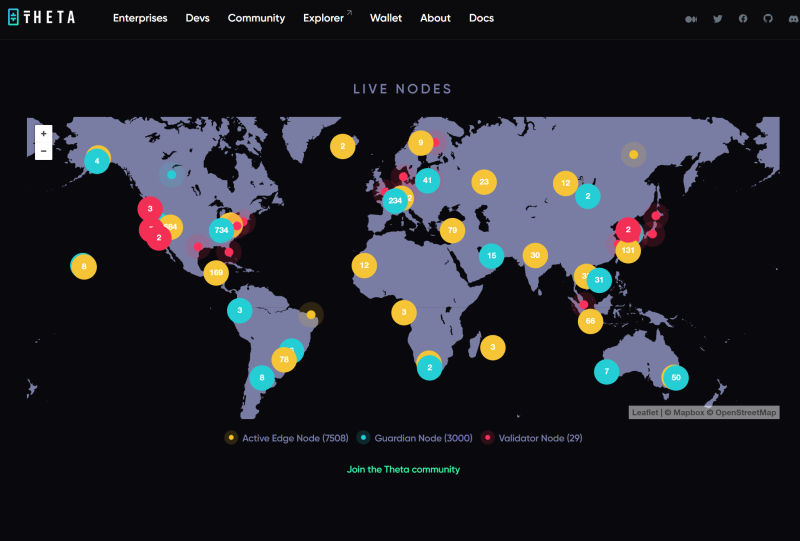
Task: Click the yellow 9 cluster over Scandinavia
Action: 420,143
